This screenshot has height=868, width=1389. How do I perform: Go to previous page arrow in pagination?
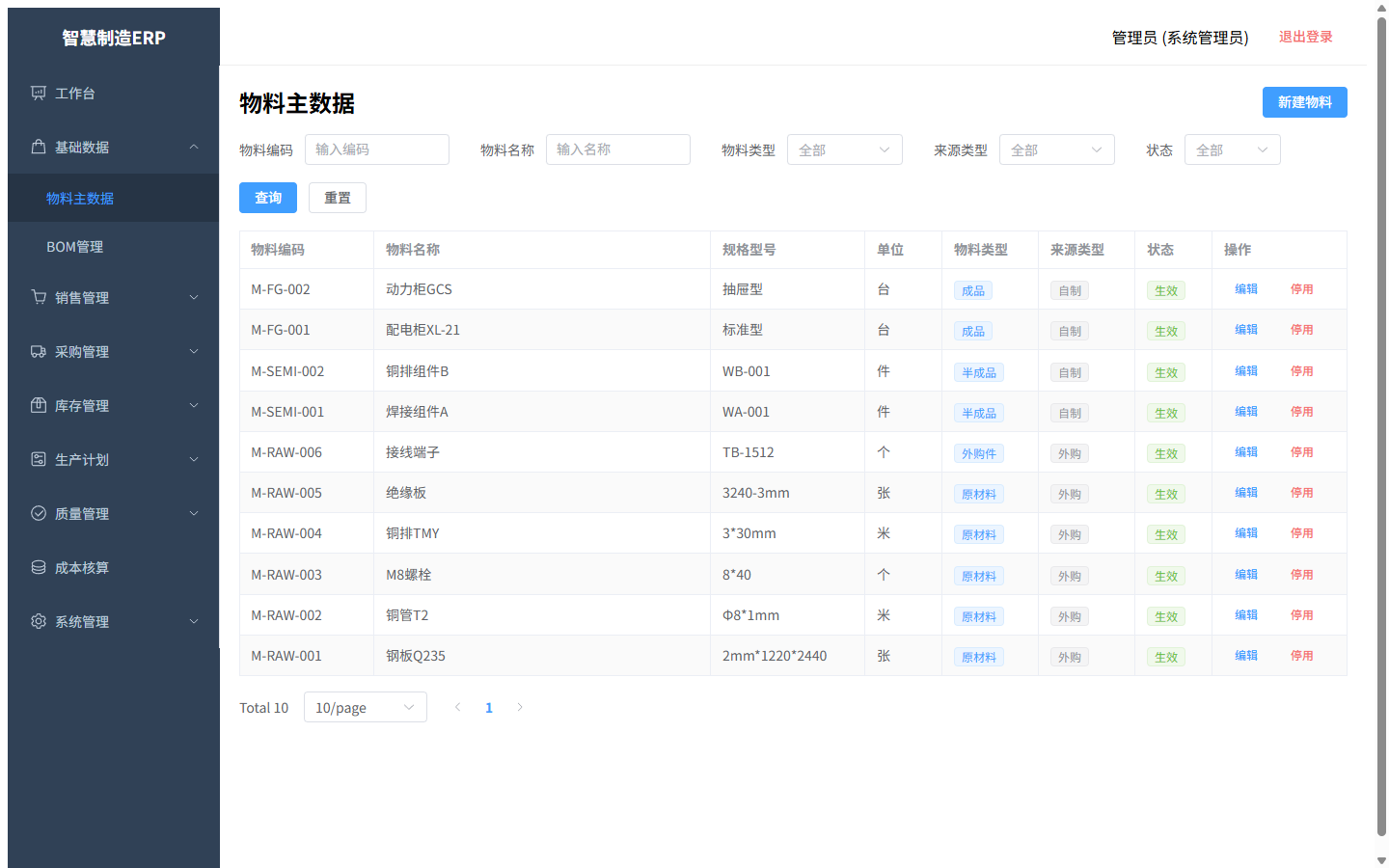point(458,707)
